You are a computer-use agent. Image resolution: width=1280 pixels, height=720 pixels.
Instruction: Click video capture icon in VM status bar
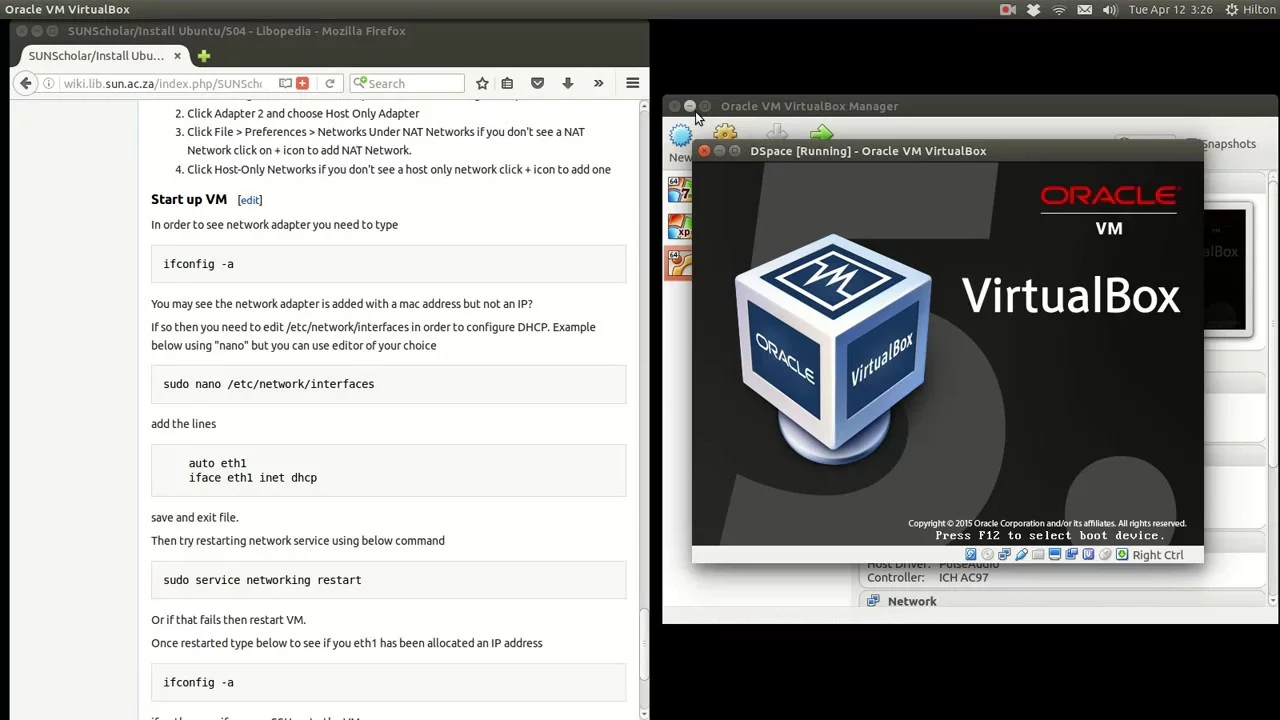[x=1071, y=555]
